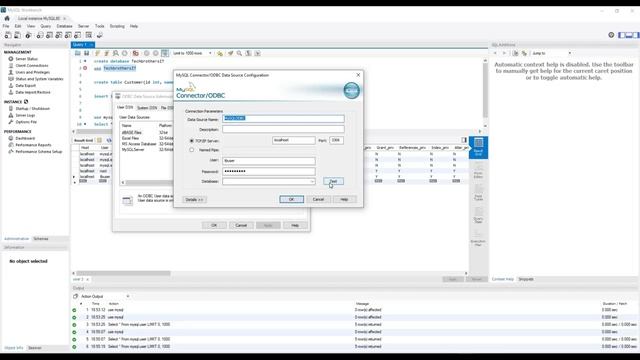Image resolution: width=640 pixels, height=360 pixels.
Task: Click the Data Source Name field
Action: 283,118
